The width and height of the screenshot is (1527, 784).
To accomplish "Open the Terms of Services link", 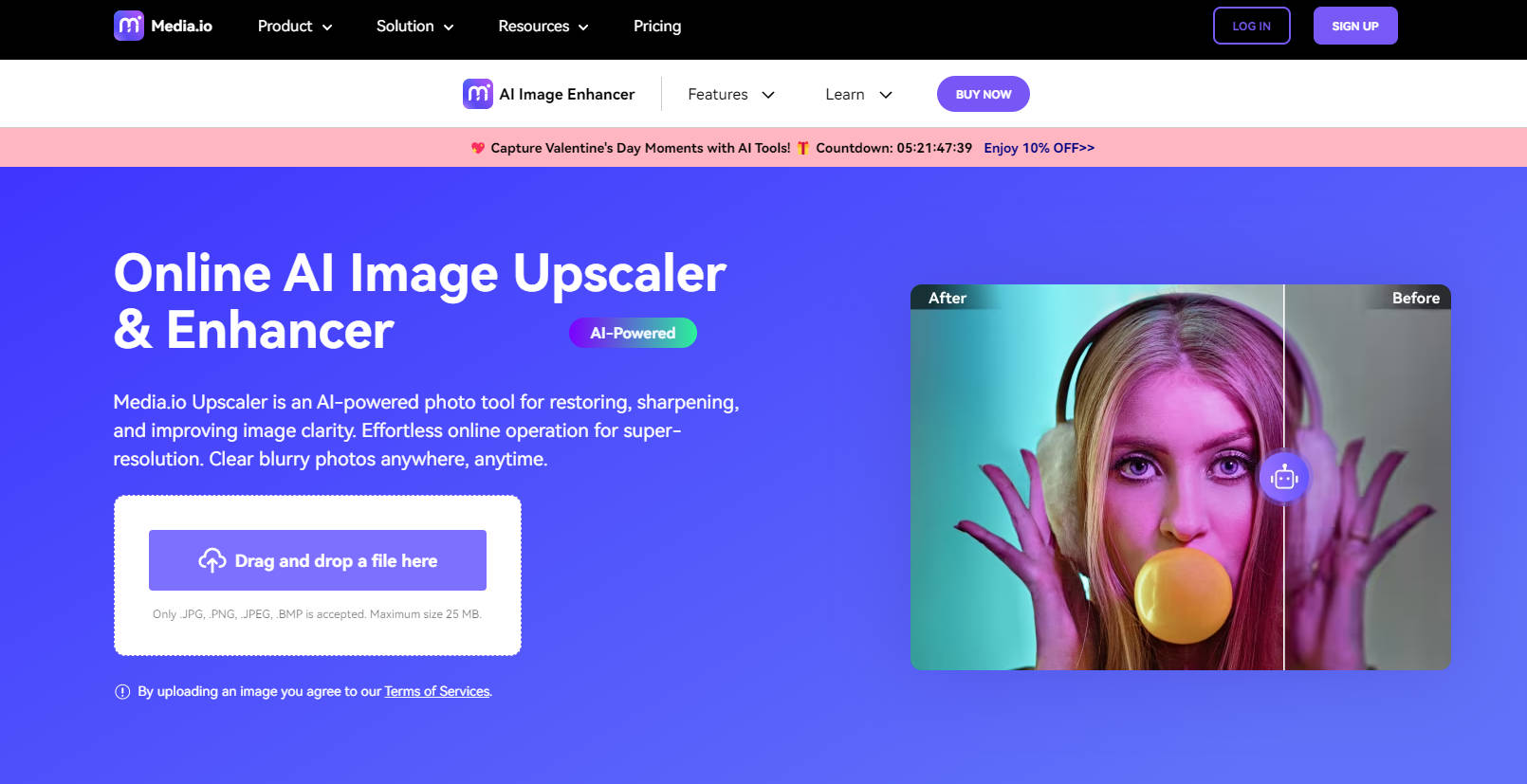I will (x=437, y=692).
